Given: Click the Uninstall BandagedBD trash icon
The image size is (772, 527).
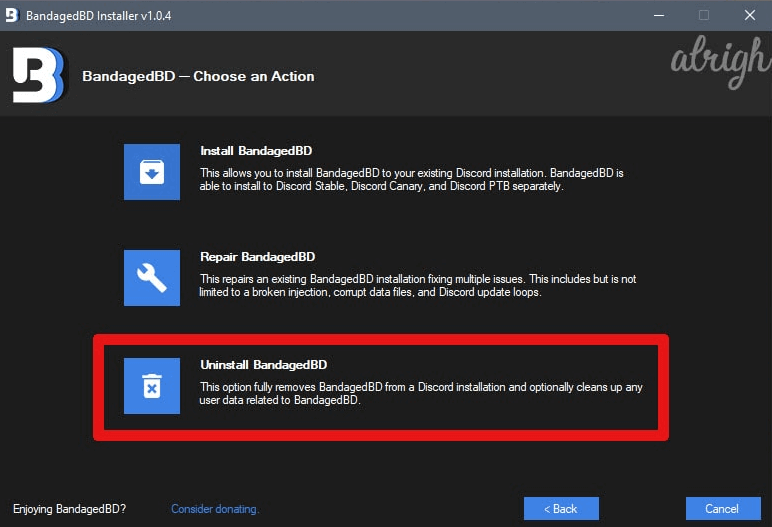Looking at the screenshot, I should point(152,386).
